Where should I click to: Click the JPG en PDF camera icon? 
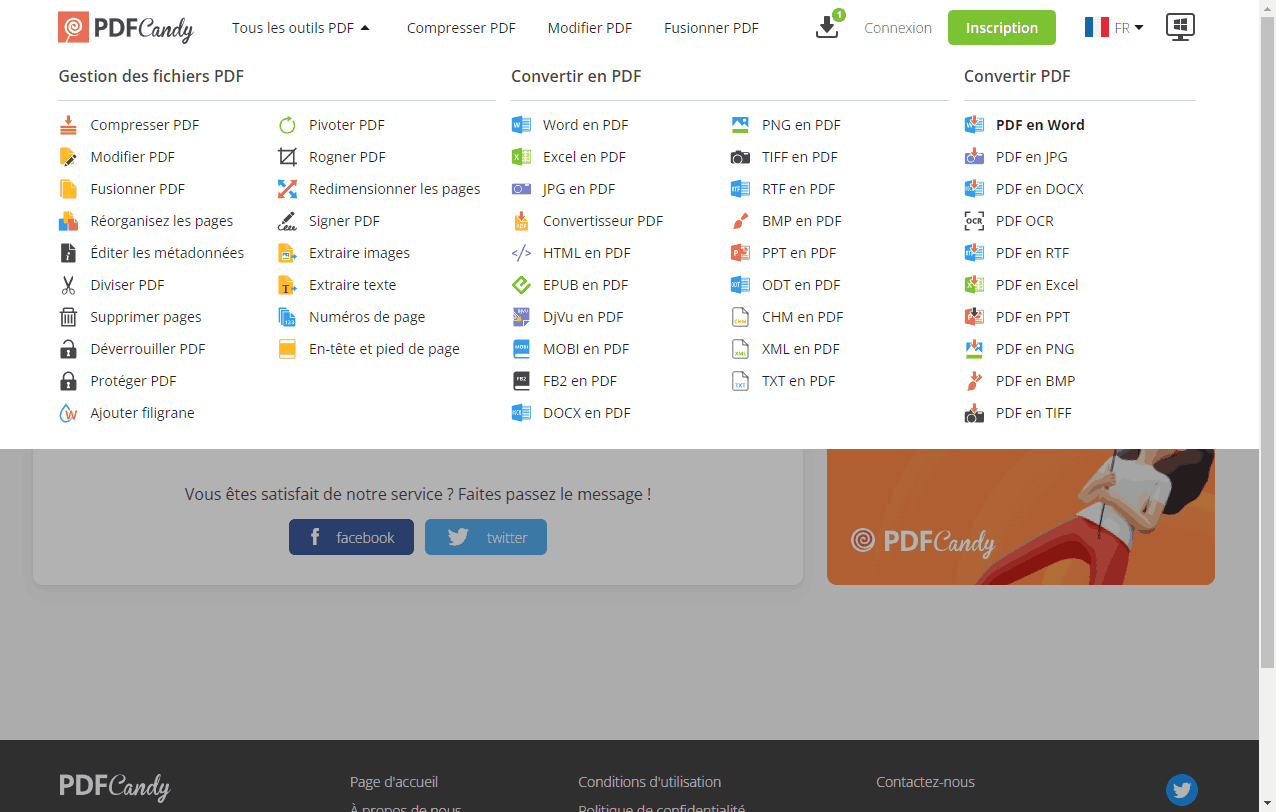point(521,189)
